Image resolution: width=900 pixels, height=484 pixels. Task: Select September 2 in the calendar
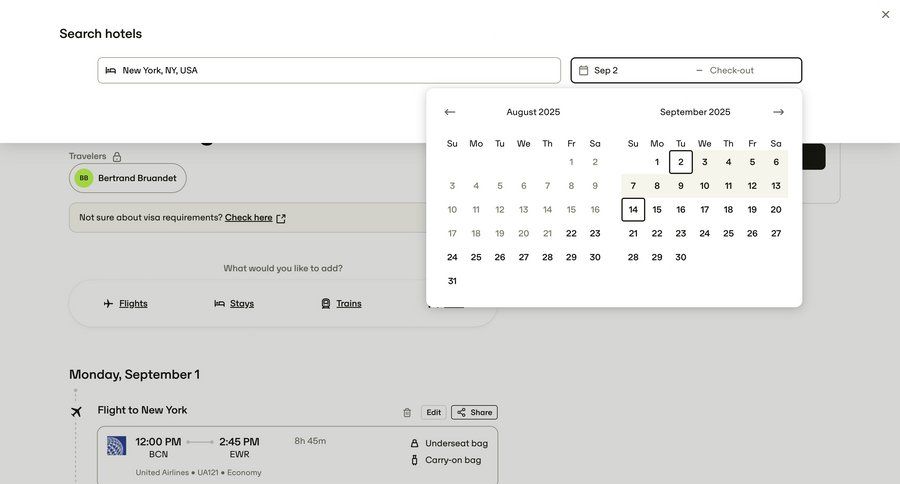(681, 162)
